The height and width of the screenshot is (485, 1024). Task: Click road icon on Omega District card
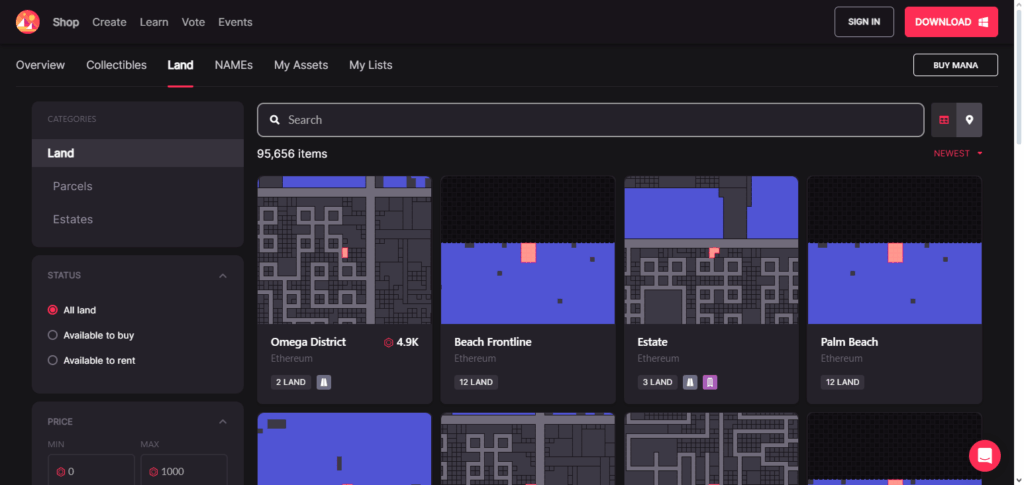click(324, 382)
